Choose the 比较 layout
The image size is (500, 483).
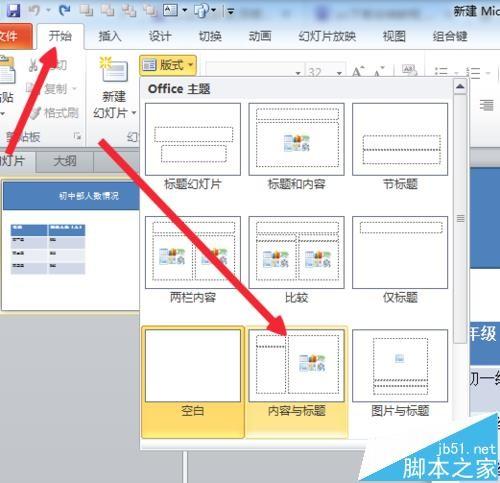296,260
